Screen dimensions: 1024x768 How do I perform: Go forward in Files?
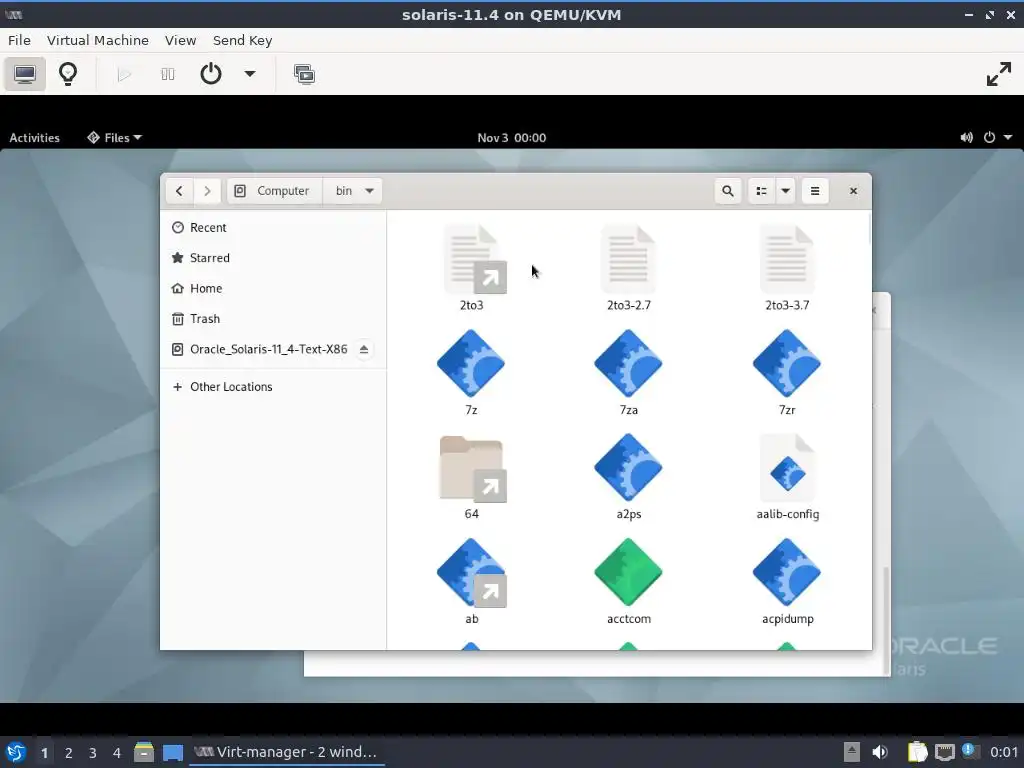pyautogui.click(x=207, y=191)
